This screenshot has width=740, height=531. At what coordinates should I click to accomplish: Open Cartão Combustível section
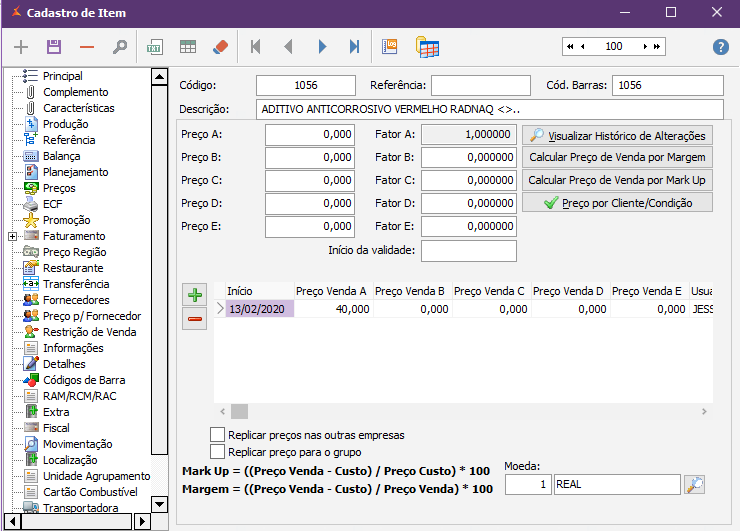(x=90, y=492)
